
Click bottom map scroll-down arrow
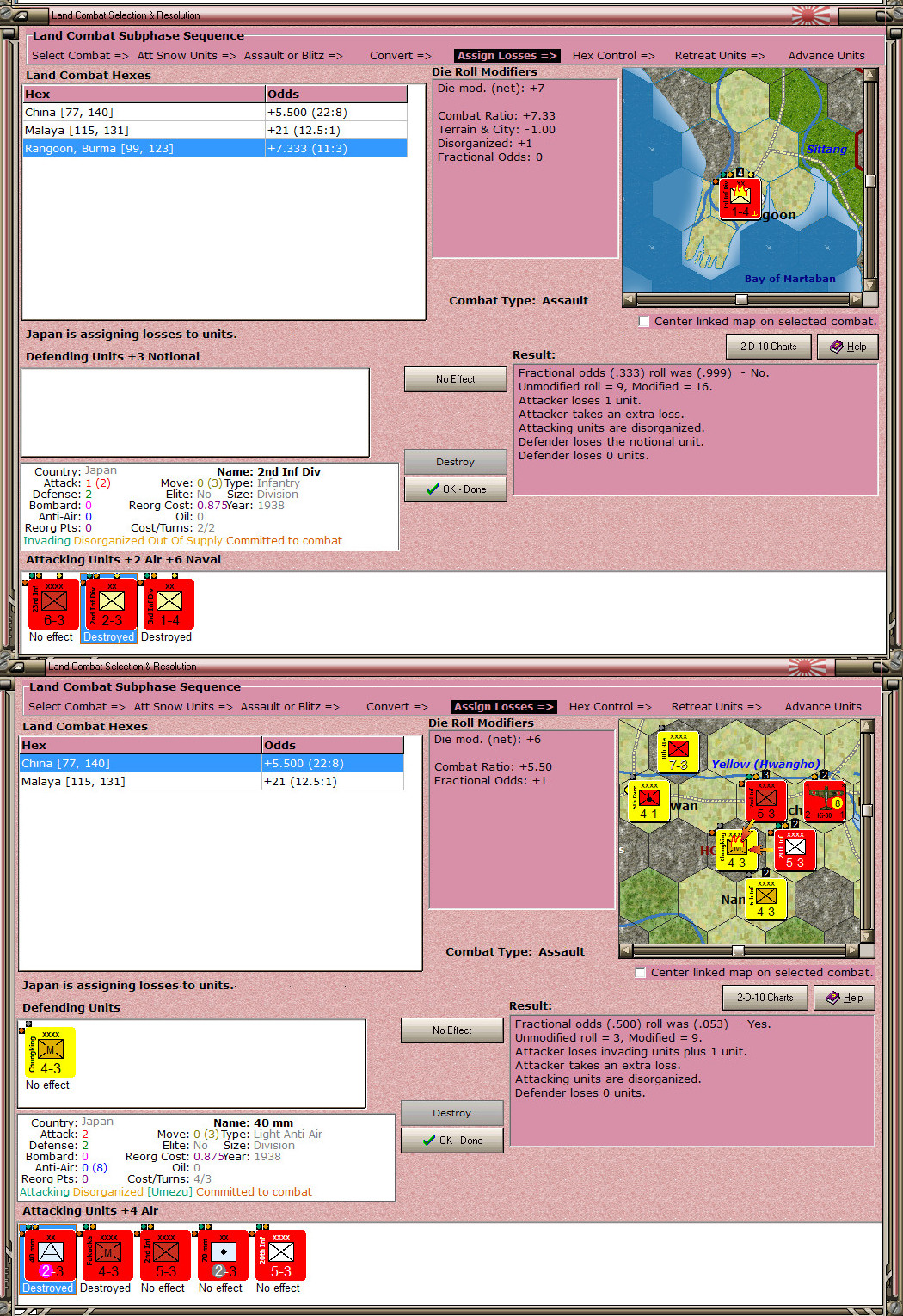tap(867, 937)
